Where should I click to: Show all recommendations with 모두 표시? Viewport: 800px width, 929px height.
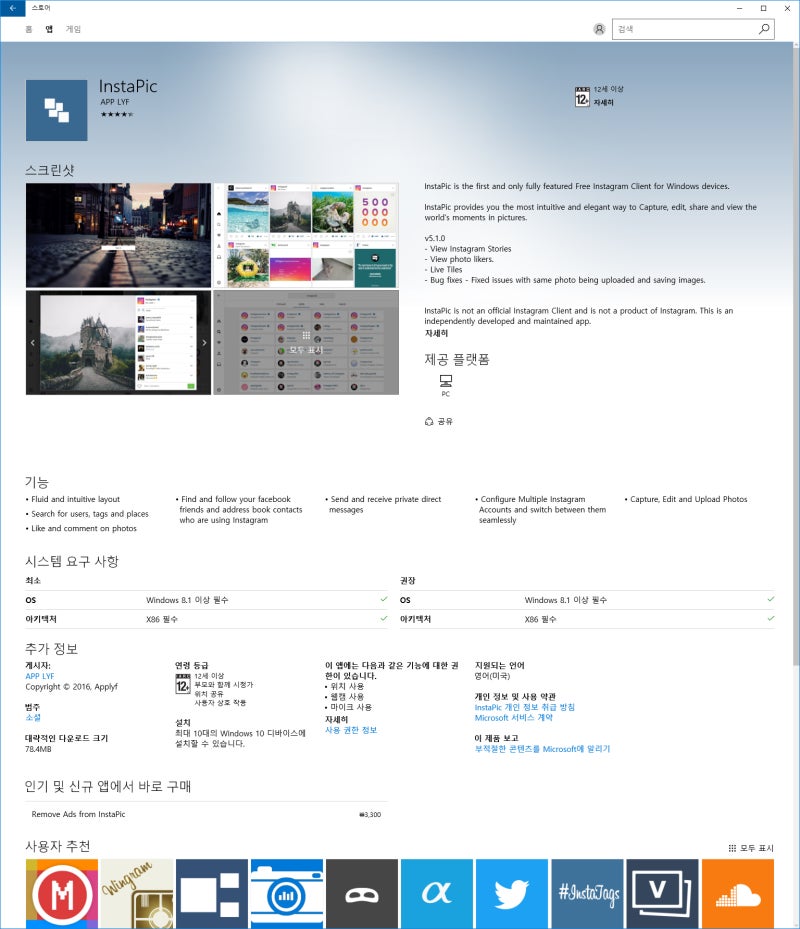coord(751,848)
